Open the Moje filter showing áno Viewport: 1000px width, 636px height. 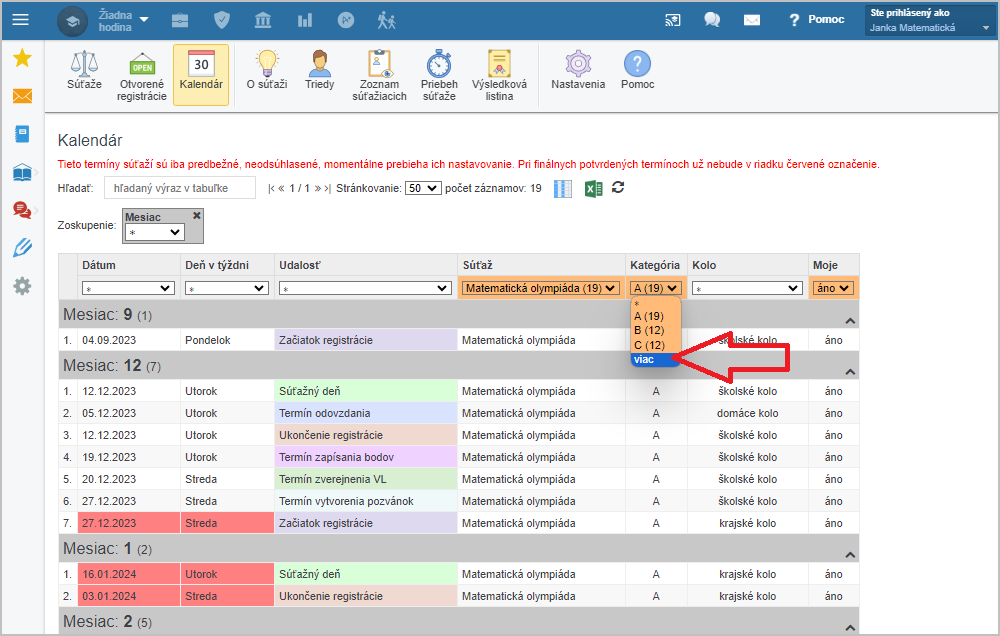[x=833, y=288]
